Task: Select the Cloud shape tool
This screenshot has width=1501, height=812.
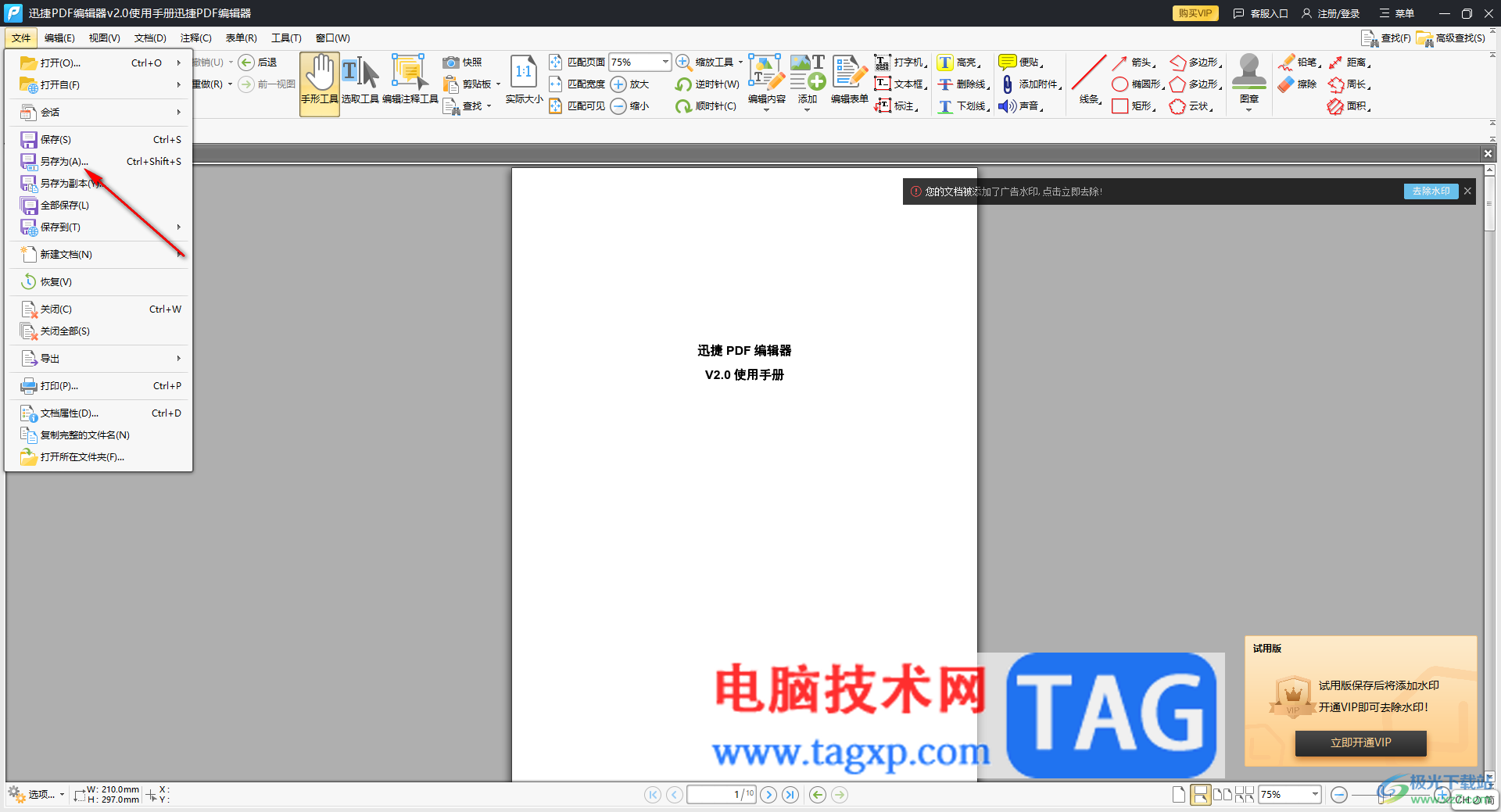Action: coord(1192,106)
